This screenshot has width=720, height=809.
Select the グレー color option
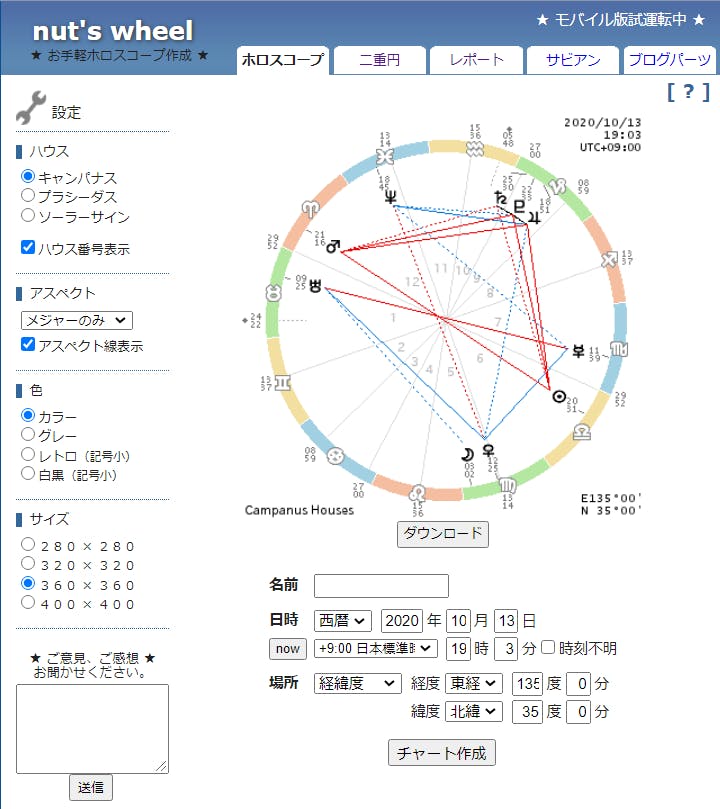pos(28,434)
